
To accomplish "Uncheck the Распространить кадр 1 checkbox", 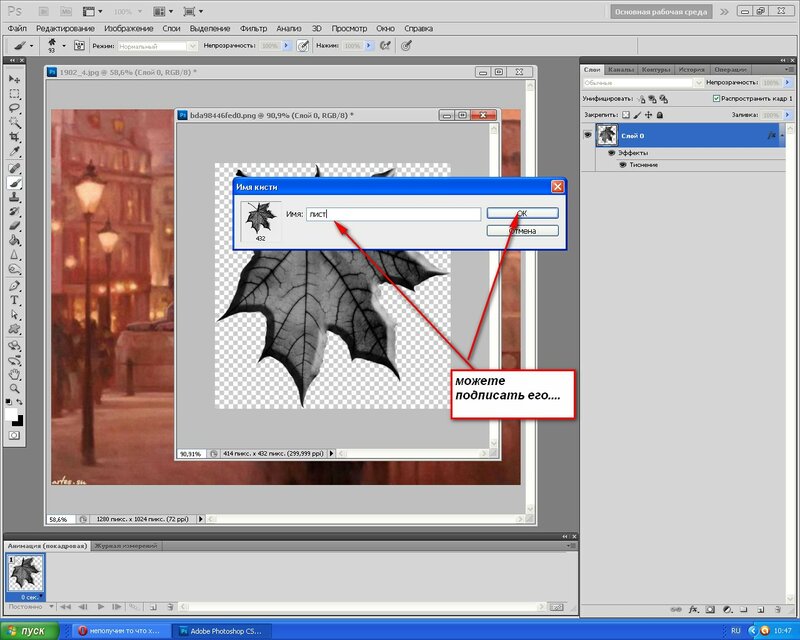I will 716,100.
